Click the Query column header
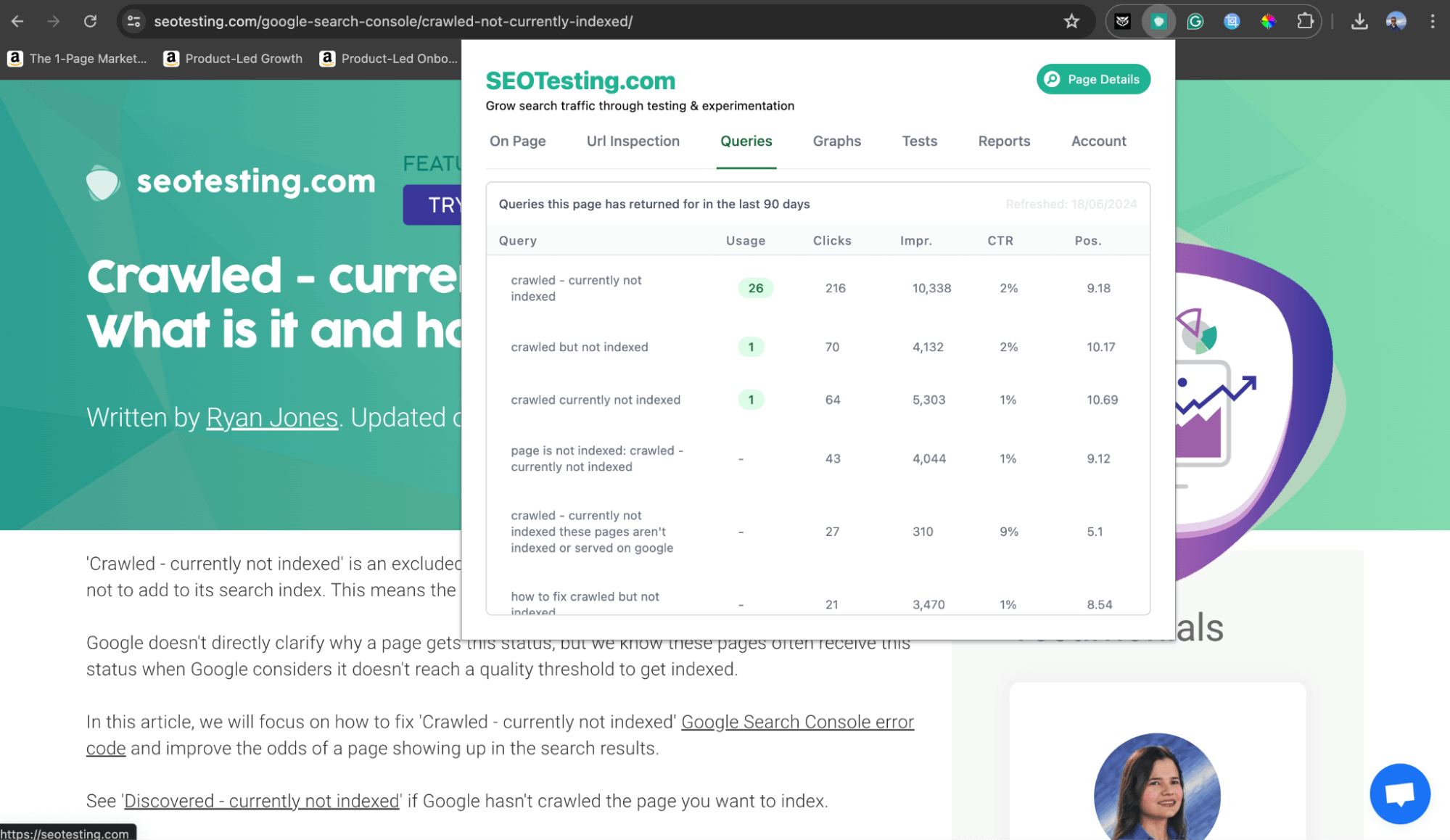The image size is (1450, 840). tap(517, 241)
